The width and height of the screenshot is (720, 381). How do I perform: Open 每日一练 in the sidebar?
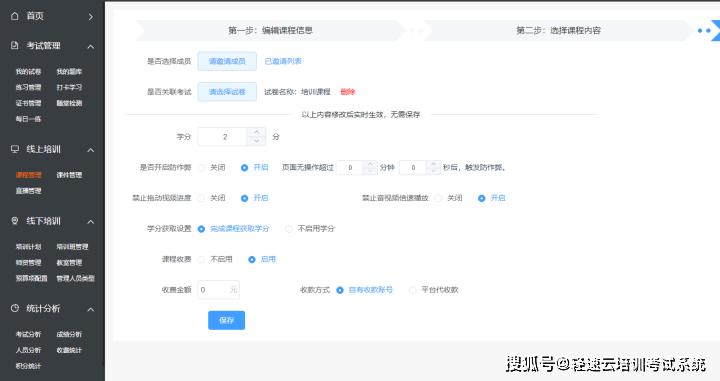tap(28, 119)
